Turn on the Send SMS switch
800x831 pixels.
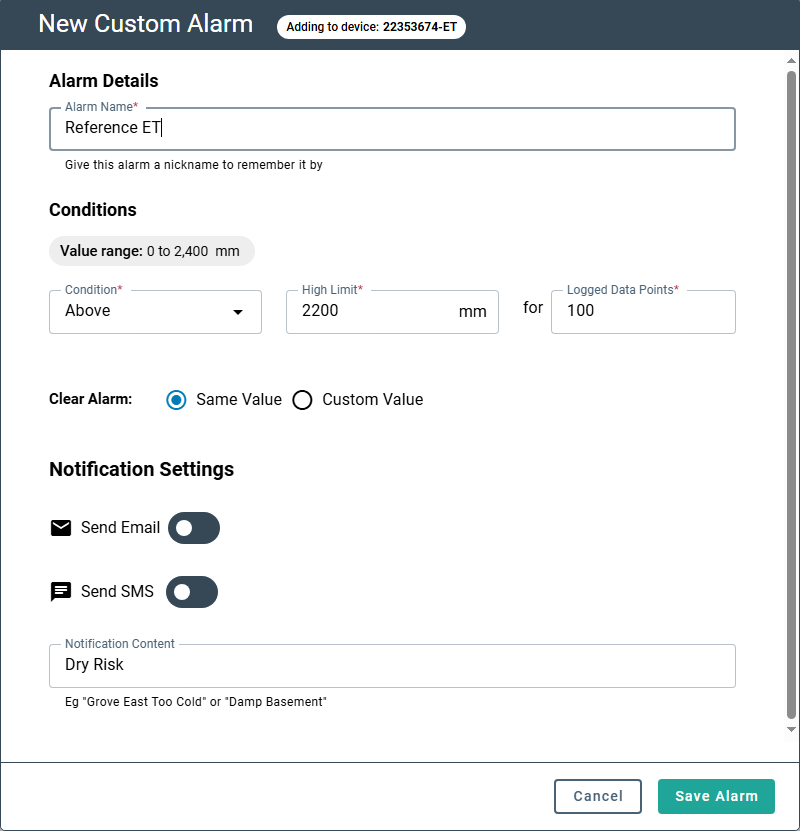click(191, 591)
